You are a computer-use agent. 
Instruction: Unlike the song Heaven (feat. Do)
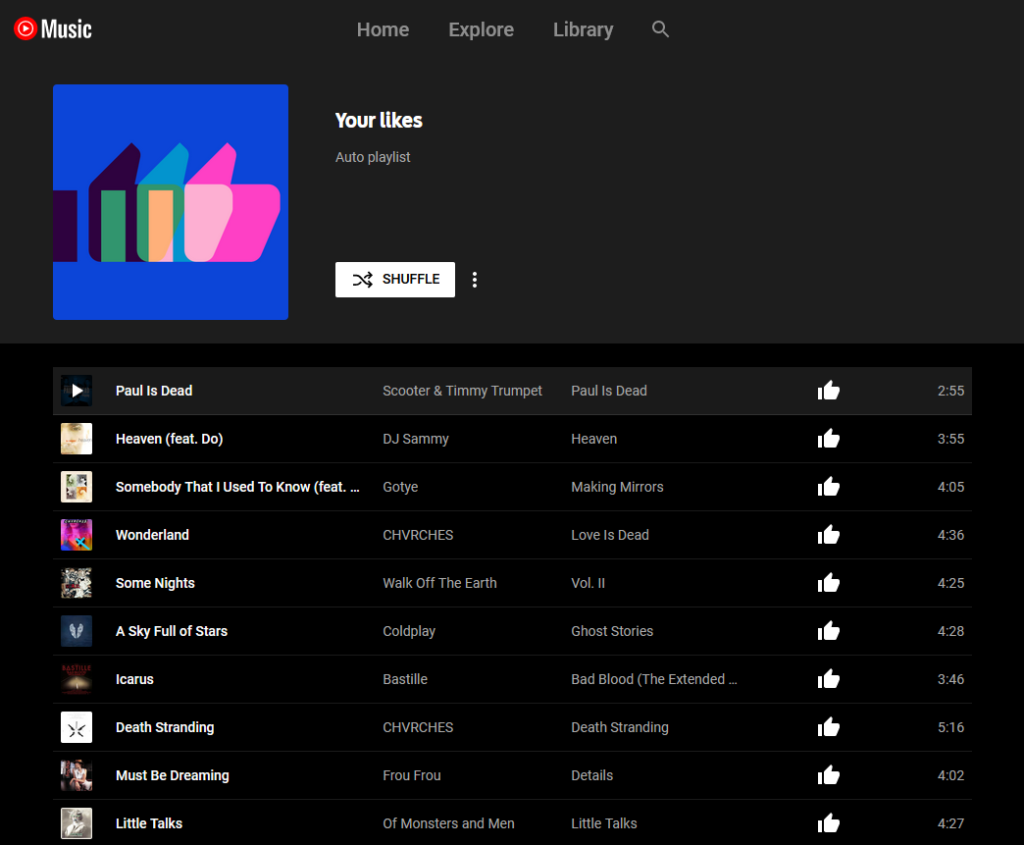coord(828,438)
